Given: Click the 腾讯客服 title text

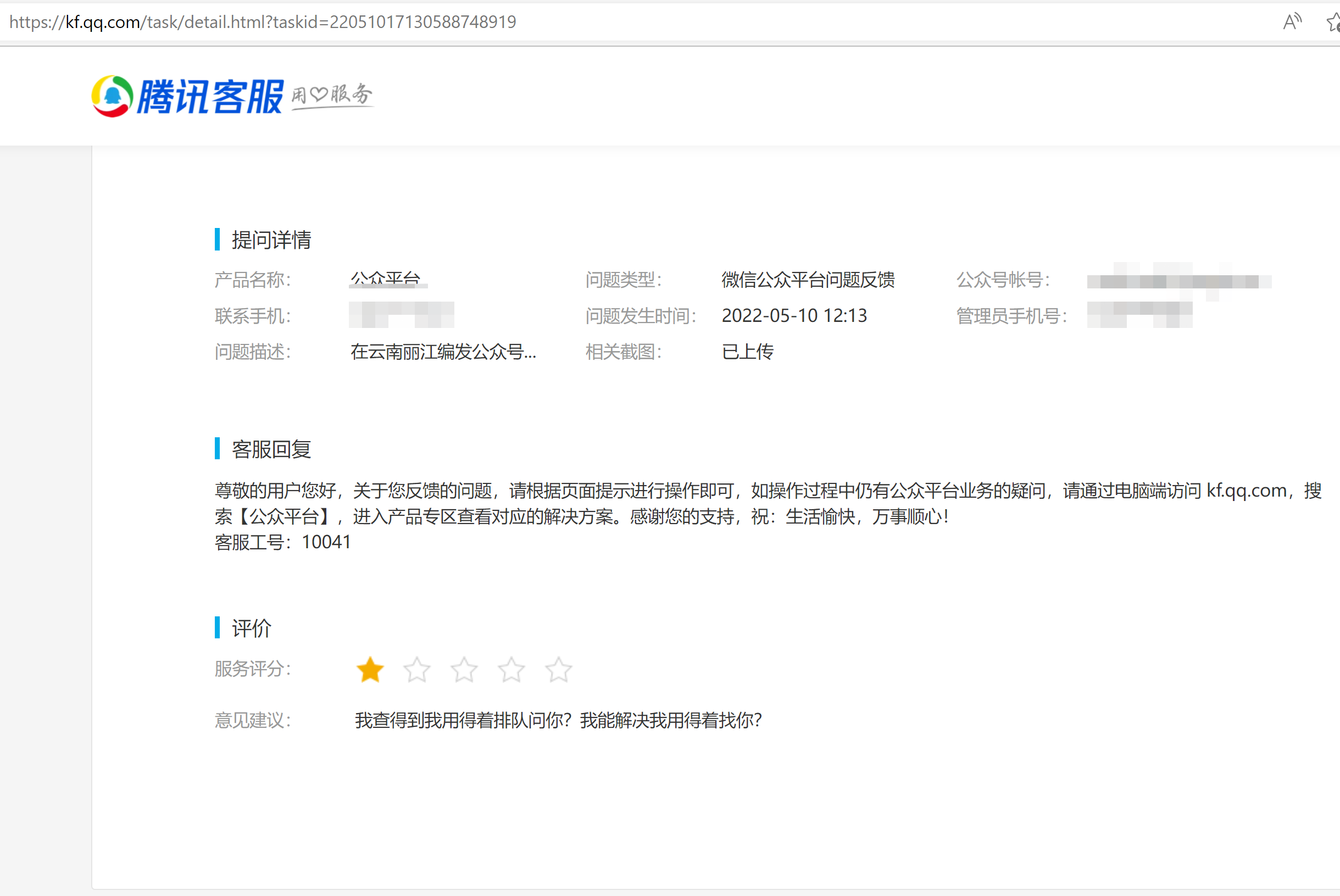Looking at the screenshot, I should 210,97.
